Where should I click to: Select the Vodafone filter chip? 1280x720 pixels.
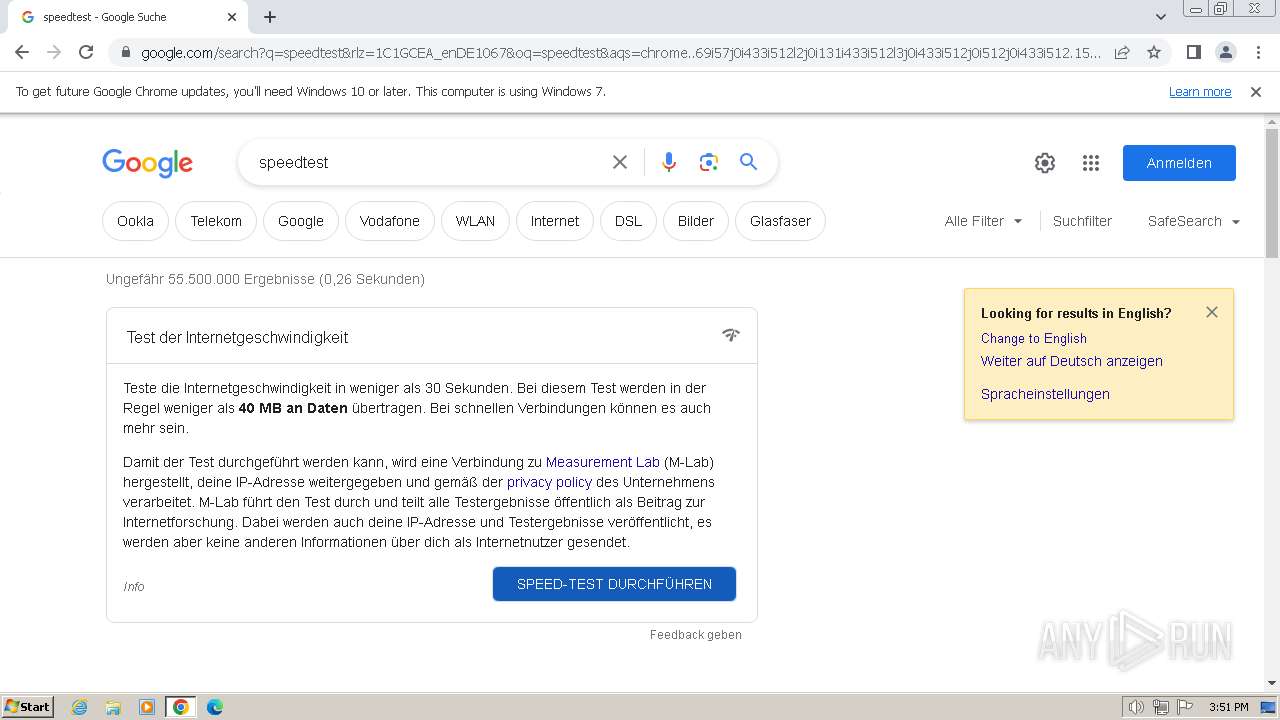(390, 221)
